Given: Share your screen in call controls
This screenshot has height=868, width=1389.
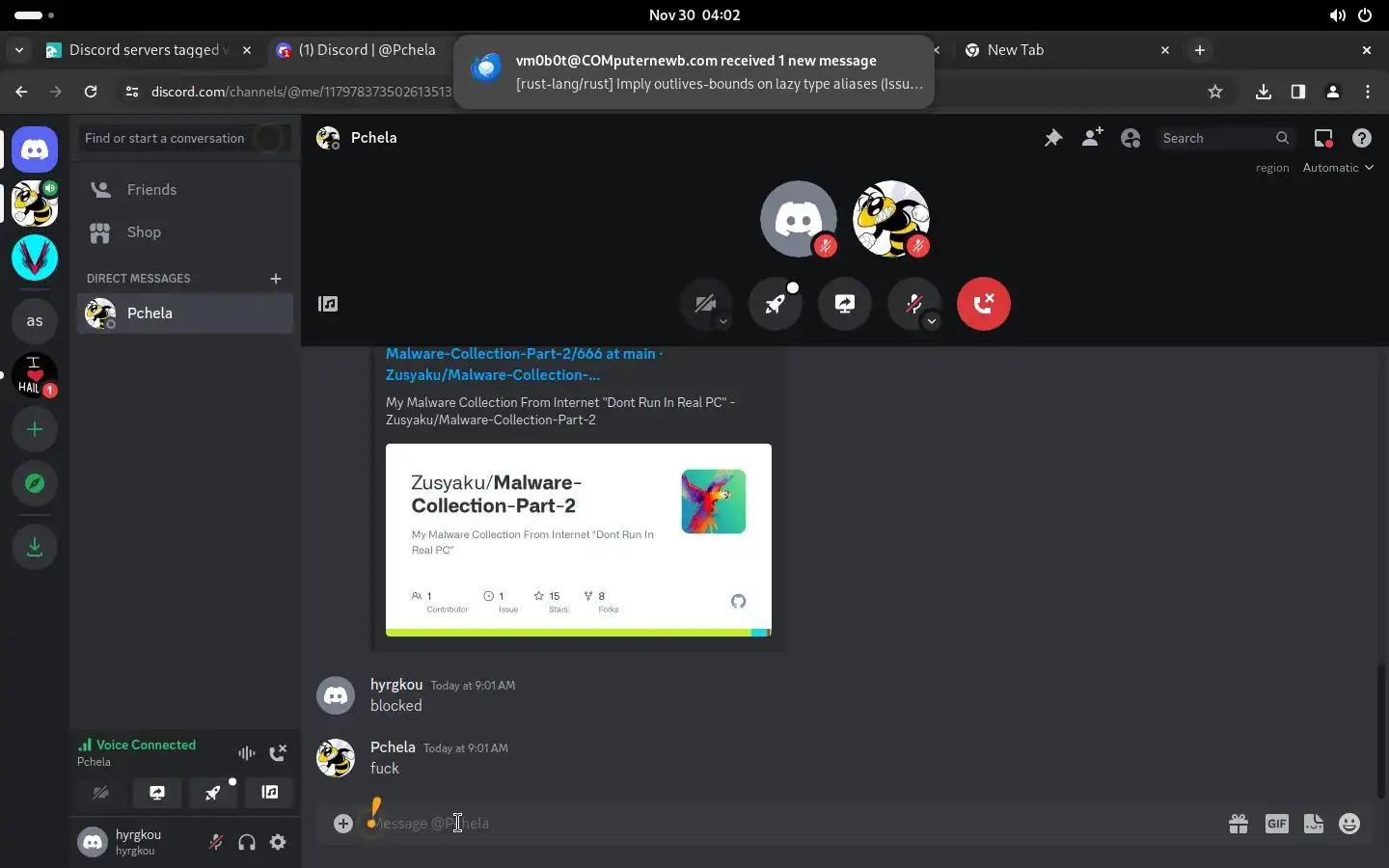Looking at the screenshot, I should (845, 304).
